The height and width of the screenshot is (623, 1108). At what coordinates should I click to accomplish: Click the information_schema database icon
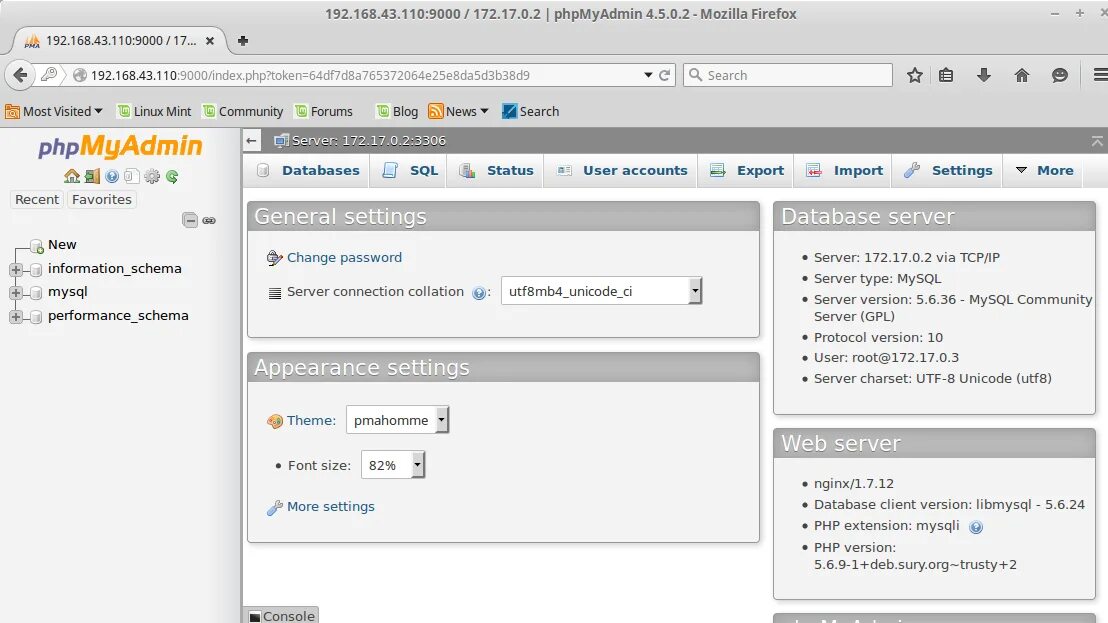[36, 270]
